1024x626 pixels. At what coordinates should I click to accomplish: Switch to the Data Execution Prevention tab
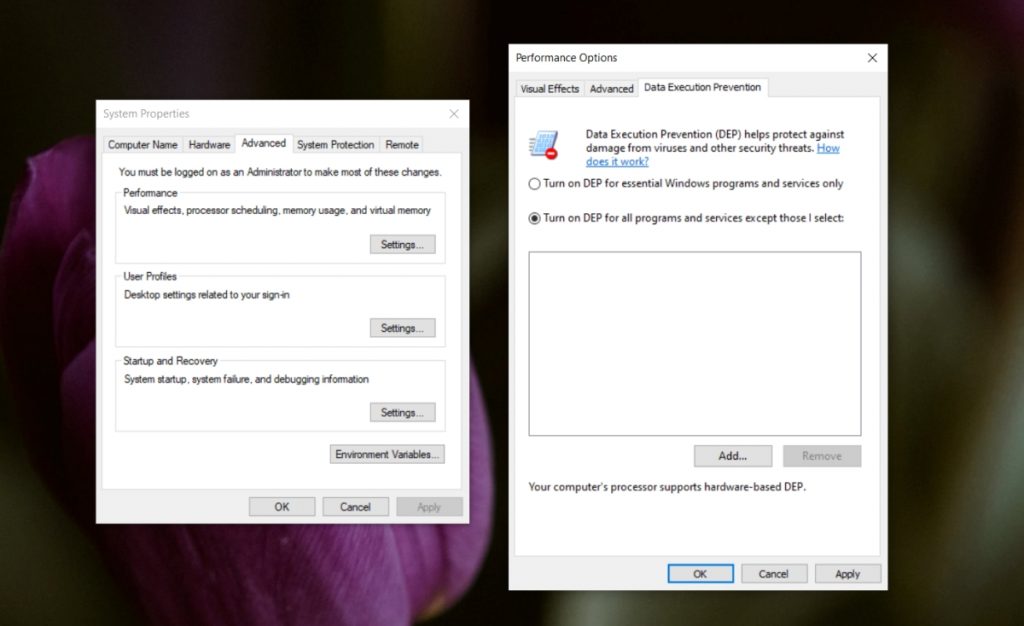[703, 87]
